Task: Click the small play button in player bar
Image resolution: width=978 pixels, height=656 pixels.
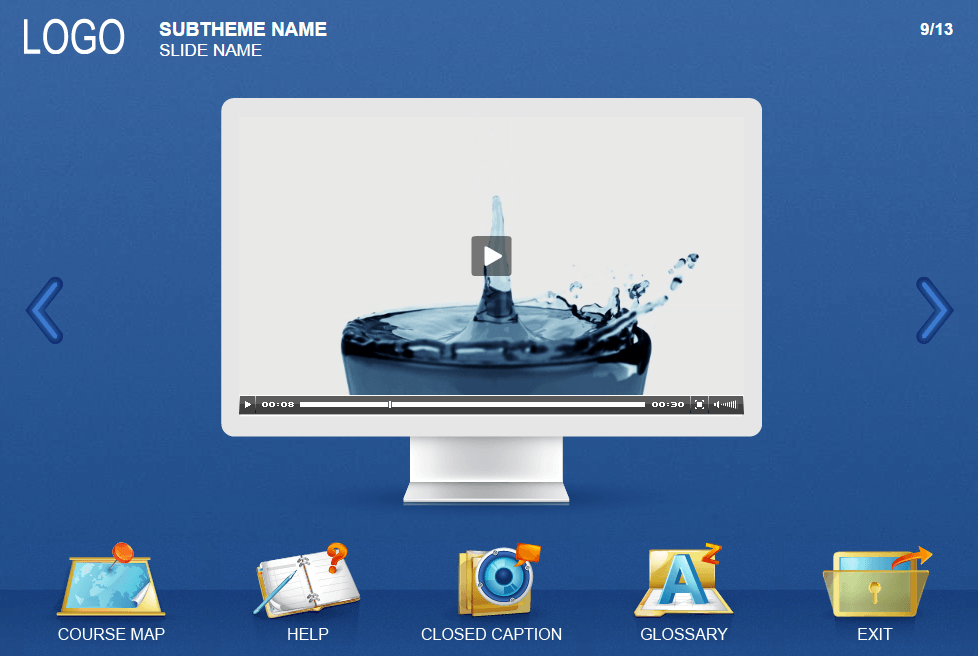Action: (x=248, y=405)
